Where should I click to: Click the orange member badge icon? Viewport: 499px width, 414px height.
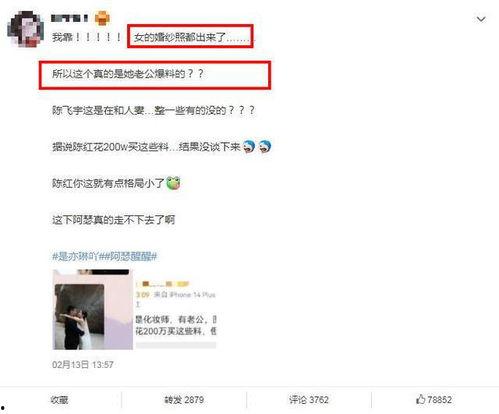[102, 18]
